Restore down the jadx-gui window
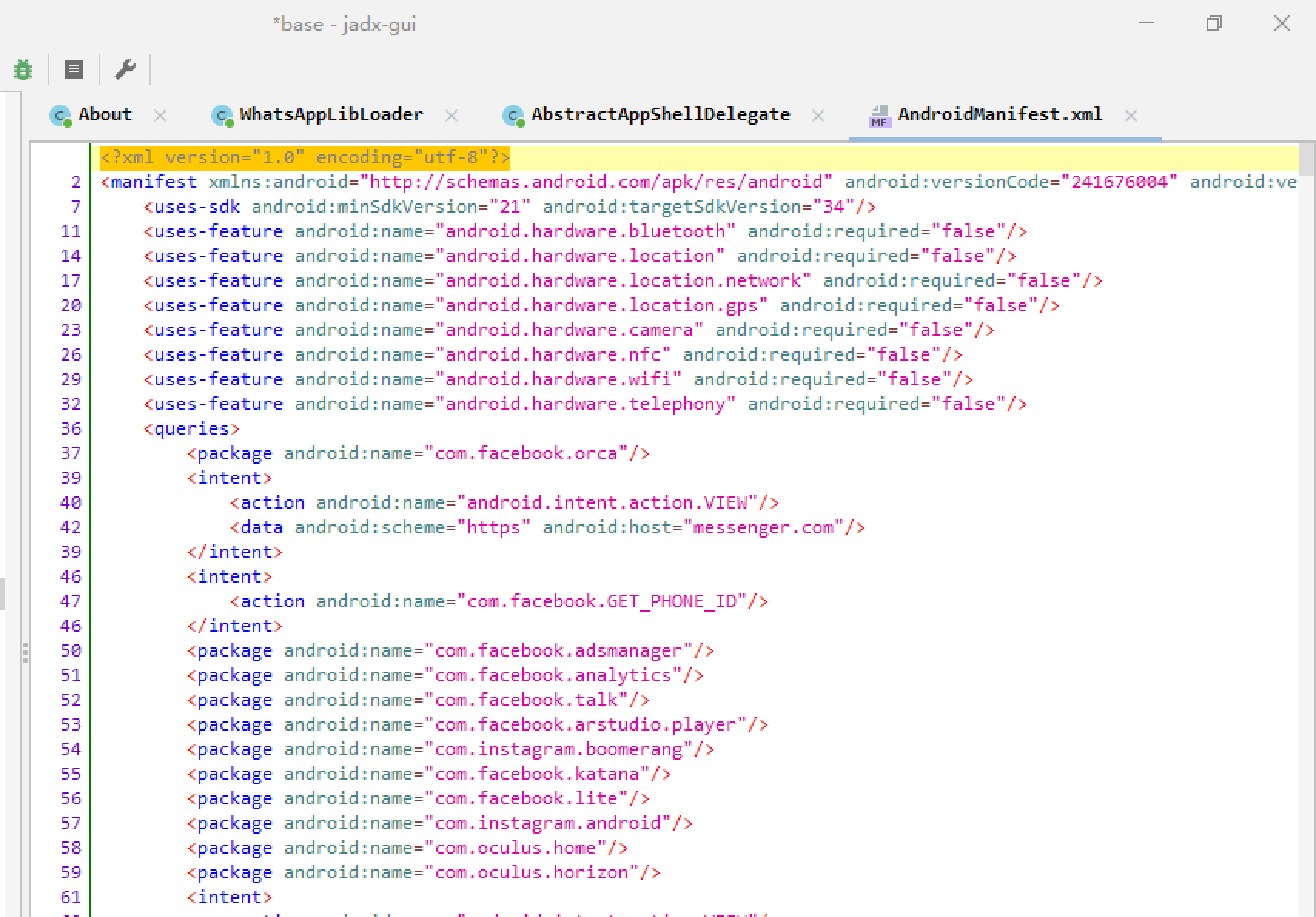Image resolution: width=1316 pixels, height=917 pixels. pos(1214,24)
